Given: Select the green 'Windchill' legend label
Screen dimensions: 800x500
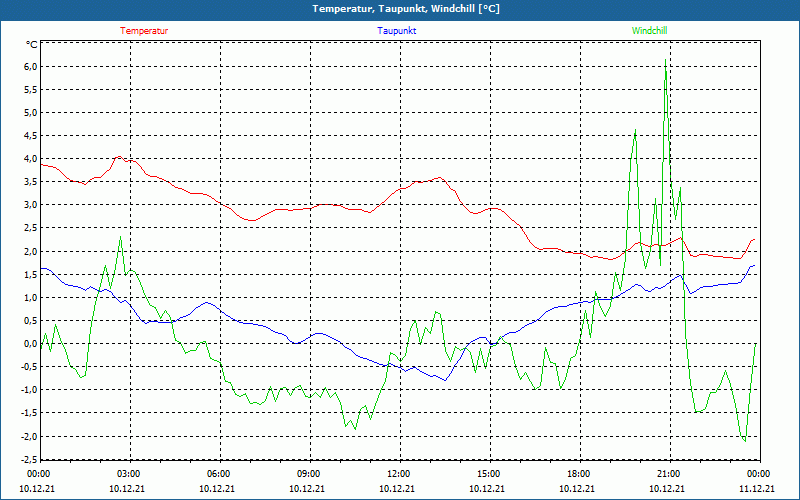Looking at the screenshot, I should click(x=649, y=31).
